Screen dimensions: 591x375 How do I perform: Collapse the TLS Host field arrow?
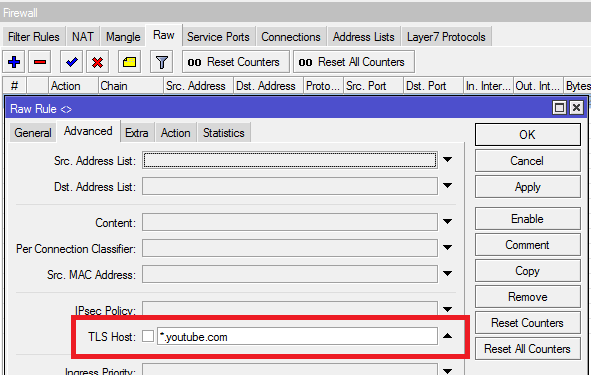[447, 336]
